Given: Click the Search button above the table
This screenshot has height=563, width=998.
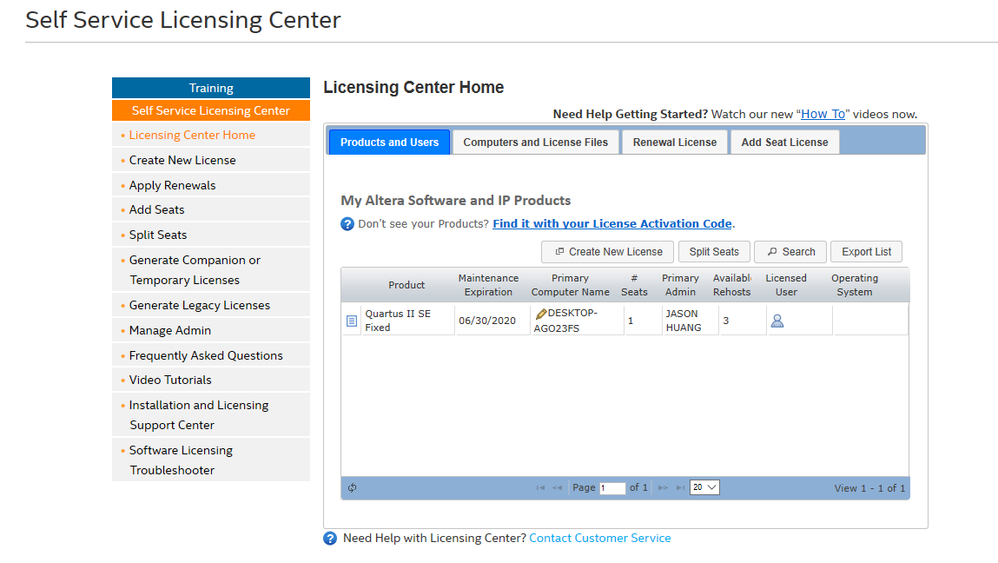Looking at the screenshot, I should pos(790,252).
